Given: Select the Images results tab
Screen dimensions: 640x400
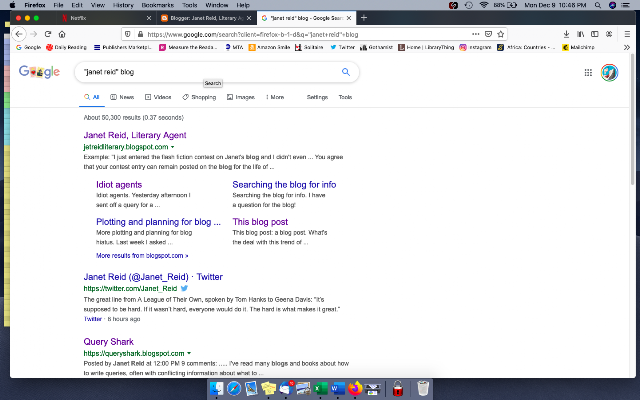Looking at the screenshot, I should (241, 97).
